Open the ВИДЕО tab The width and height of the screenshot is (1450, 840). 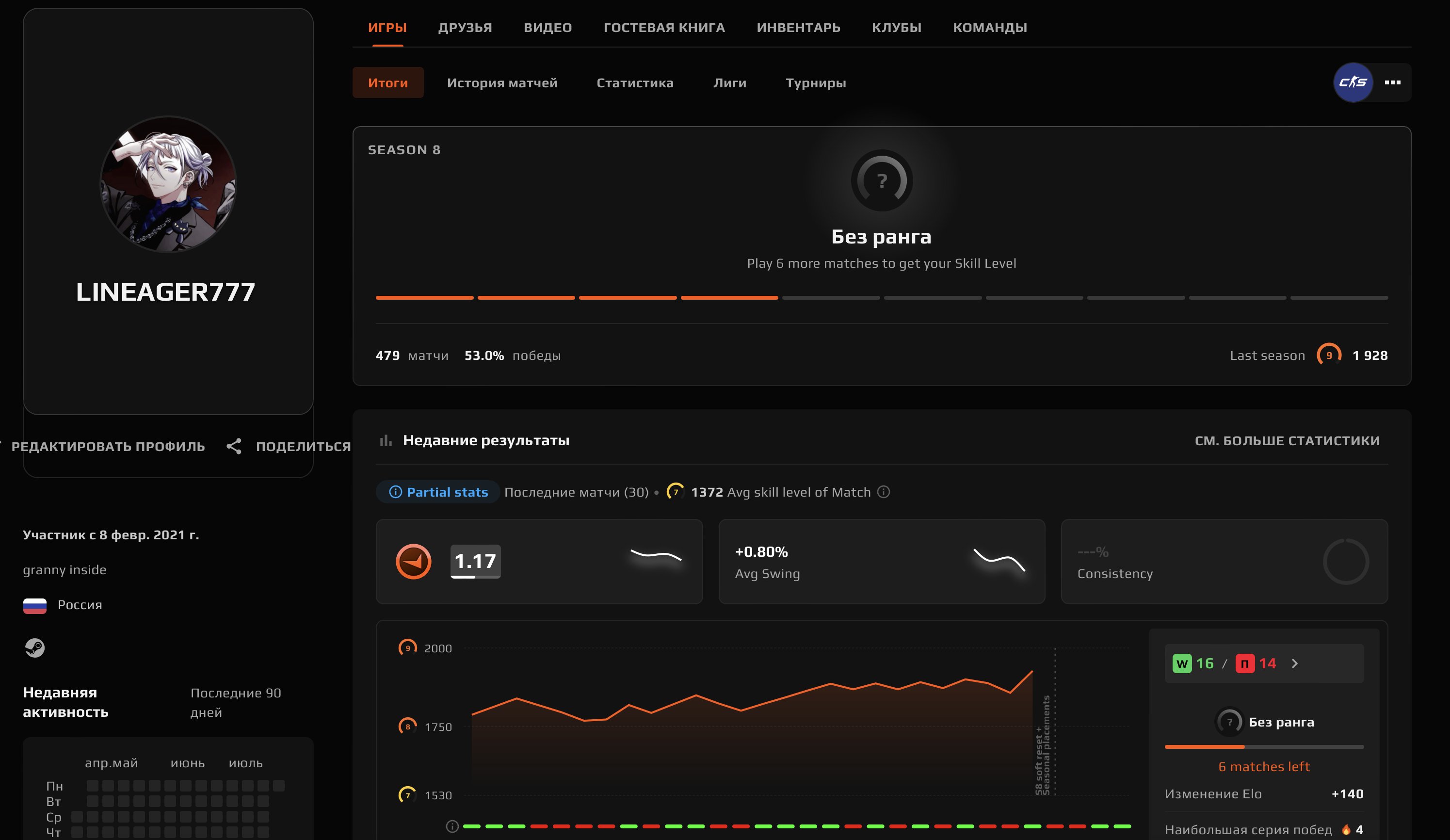click(x=547, y=28)
